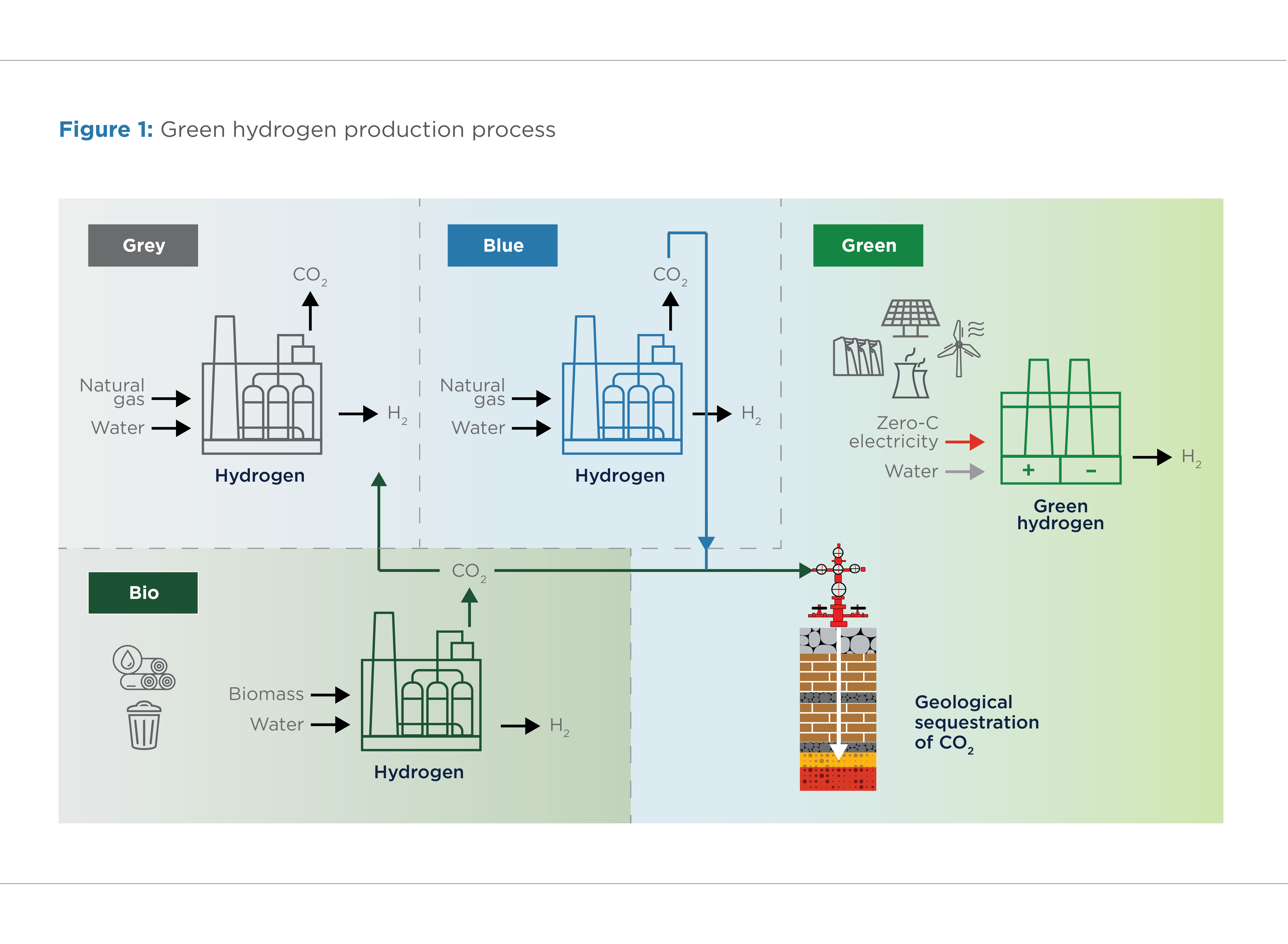Click the plus electrode symbol

point(1028,470)
